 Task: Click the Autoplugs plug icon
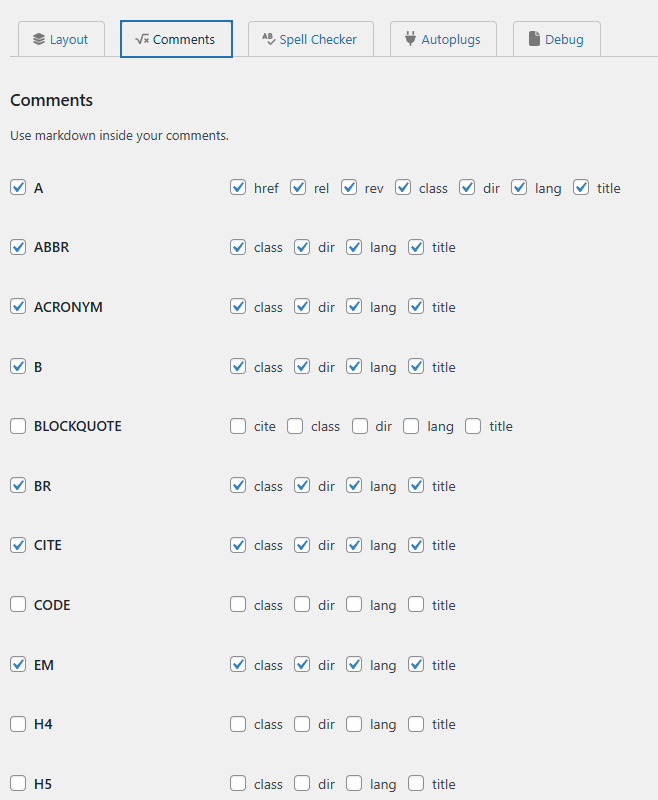click(x=410, y=38)
